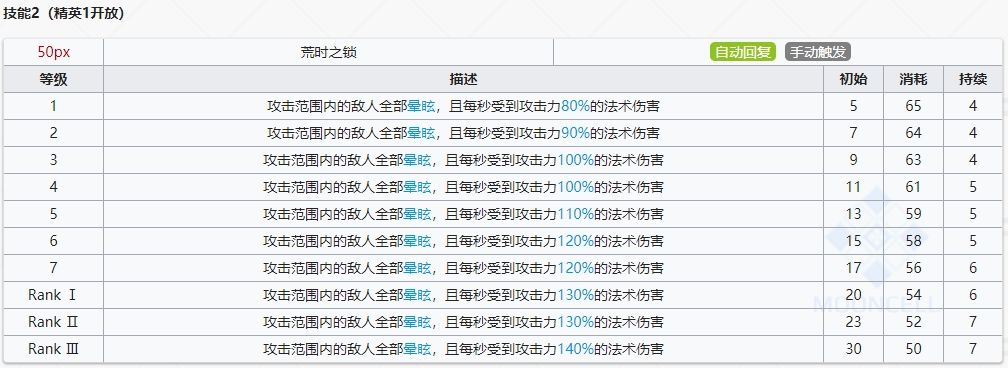Viewport: 1008px width, 368px height.
Task: Open the 晕眩 link in level 1 row
Action: (421, 106)
